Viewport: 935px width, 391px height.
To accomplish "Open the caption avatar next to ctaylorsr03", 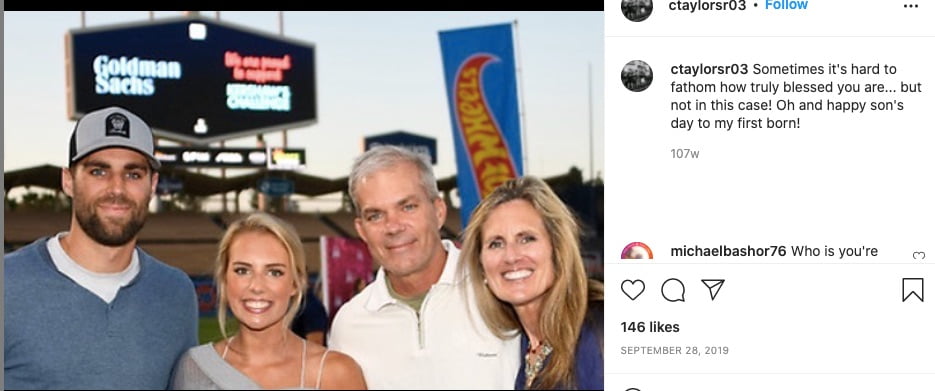I will coord(636,76).
